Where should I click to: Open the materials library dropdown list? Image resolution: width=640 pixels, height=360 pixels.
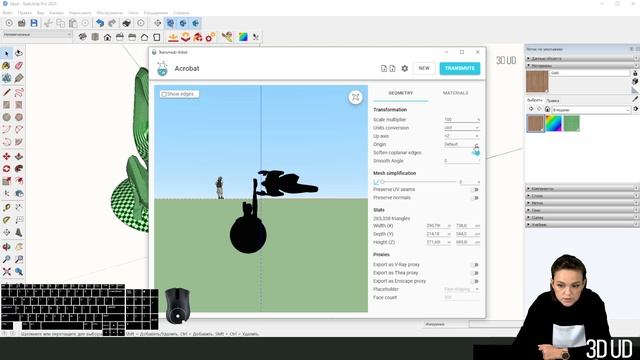(x=591, y=110)
